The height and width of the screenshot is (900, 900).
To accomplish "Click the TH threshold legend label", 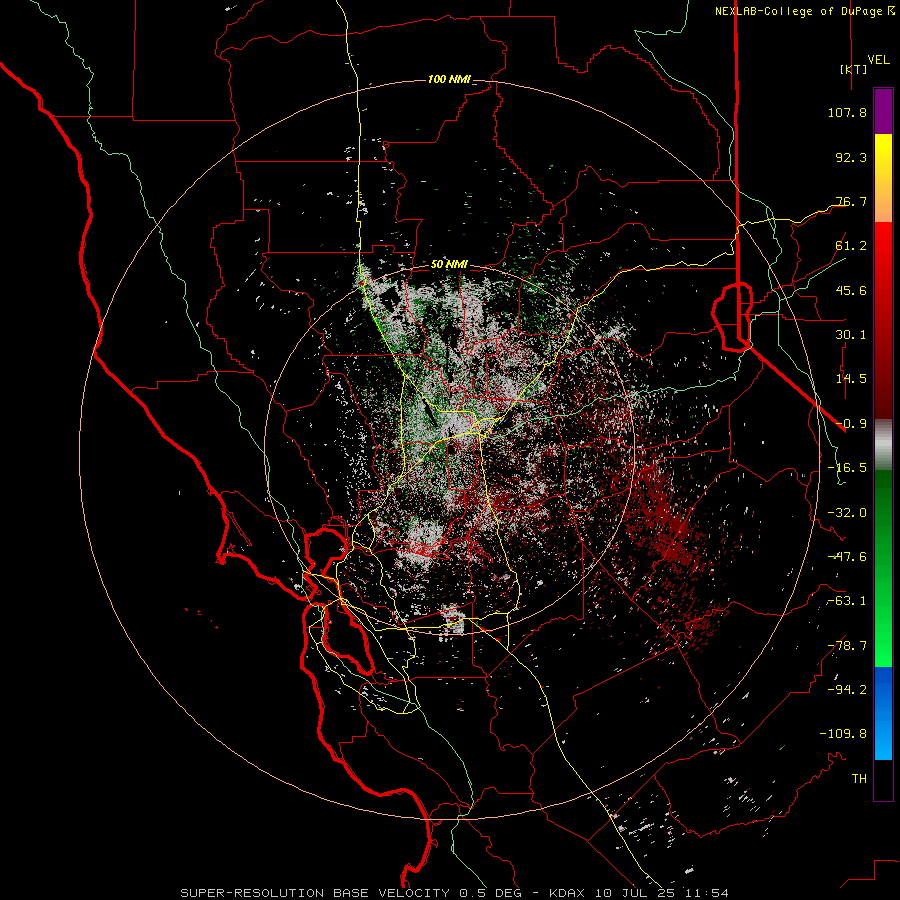I will (x=859, y=779).
